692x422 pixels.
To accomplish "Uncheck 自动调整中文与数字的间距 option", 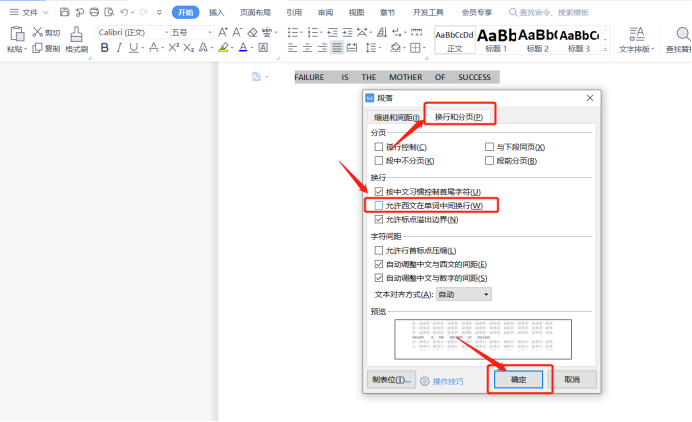I will pos(379,278).
